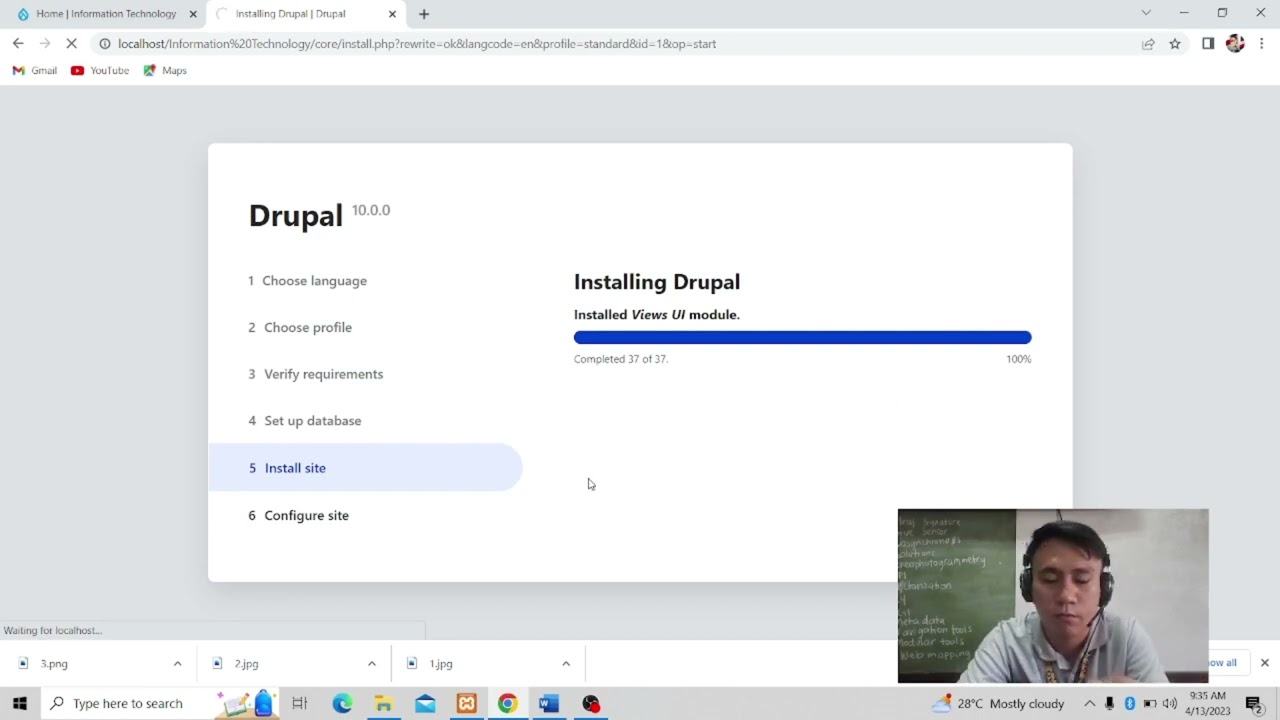This screenshot has height=720, width=1280.
Task: Open Mail app from taskbar
Action: pyautogui.click(x=425, y=704)
